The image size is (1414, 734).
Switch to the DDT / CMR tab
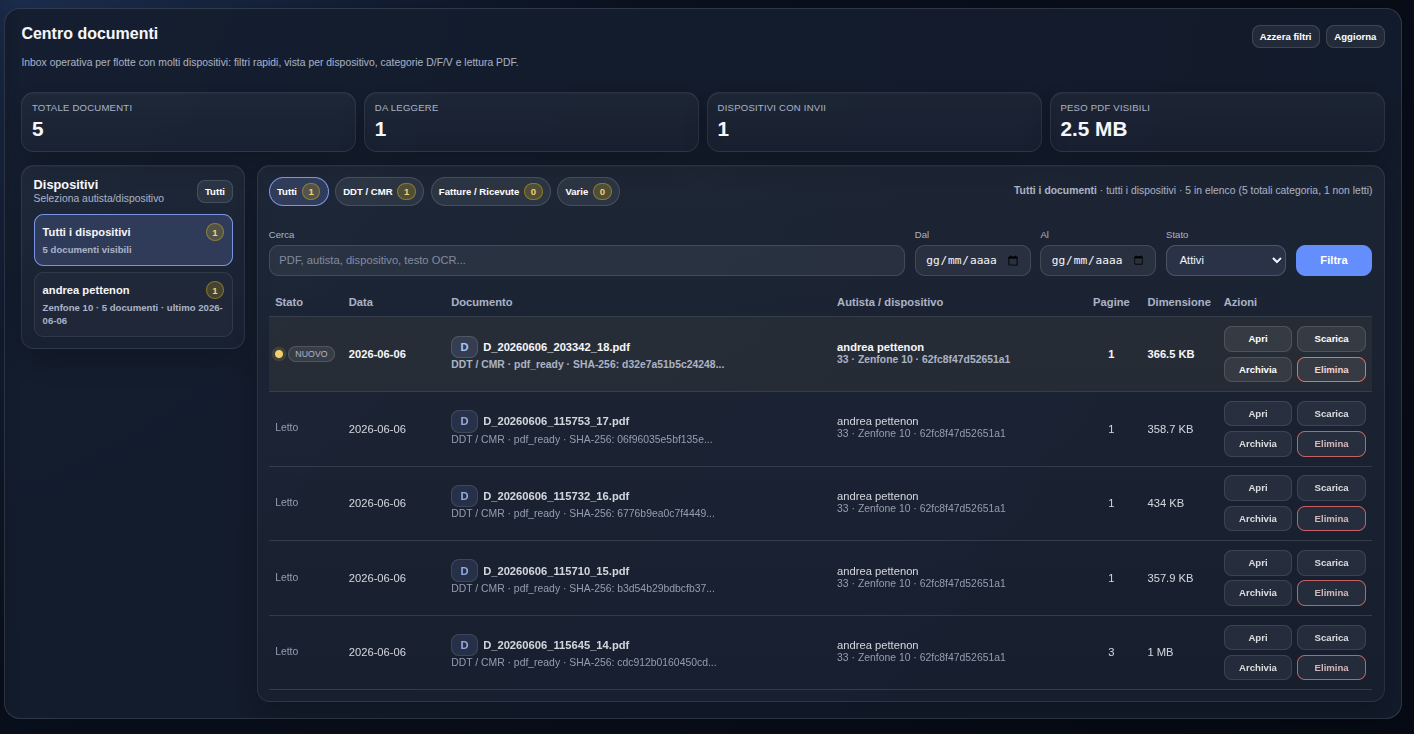tap(379, 191)
